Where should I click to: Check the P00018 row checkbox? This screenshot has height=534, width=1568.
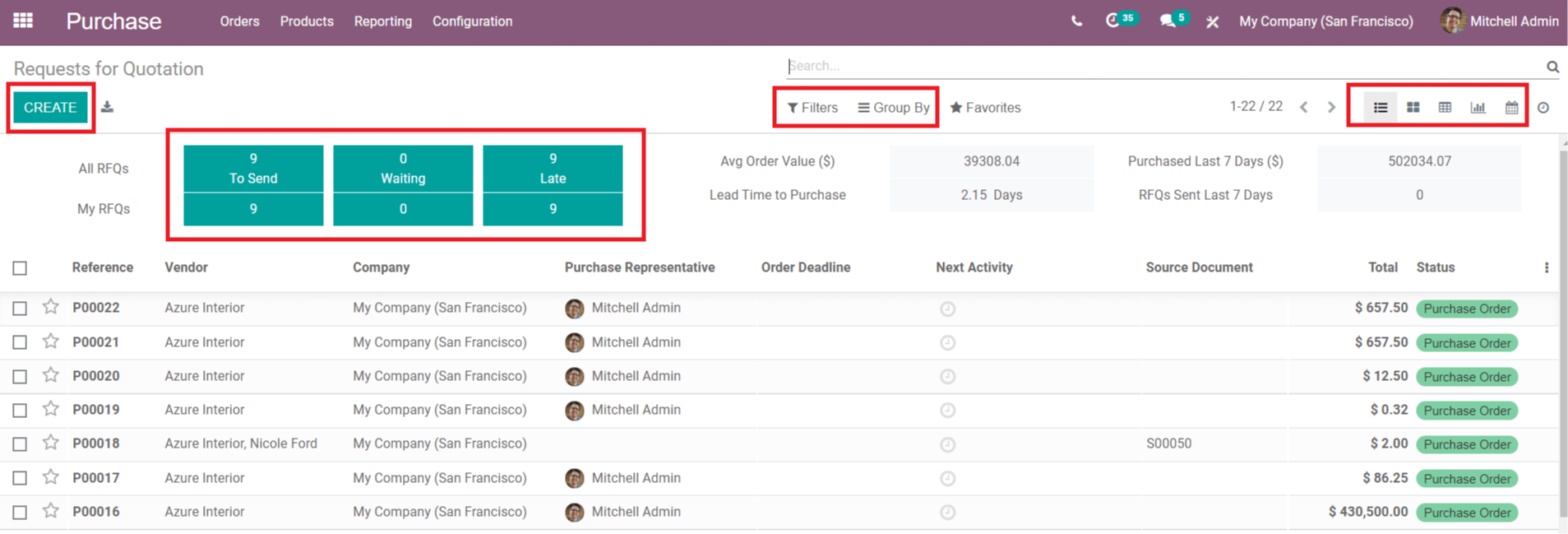[x=20, y=444]
